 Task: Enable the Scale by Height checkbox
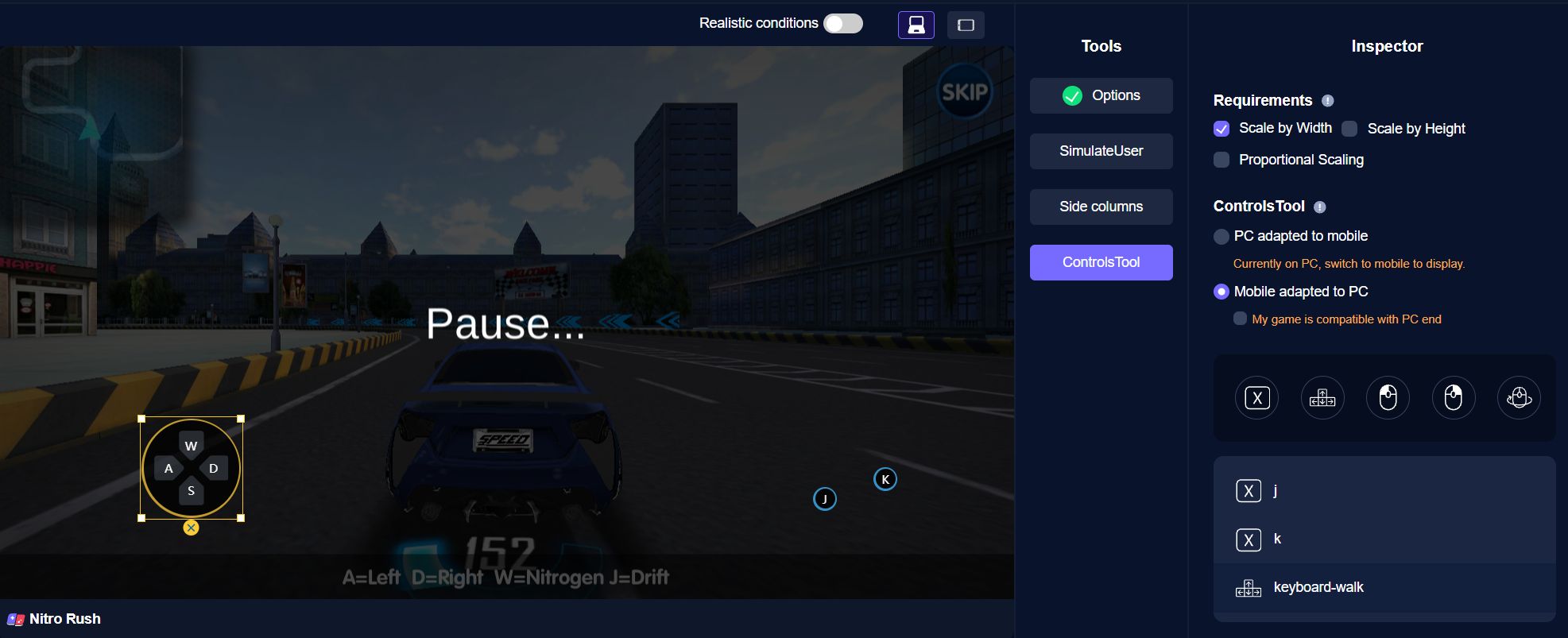click(1349, 129)
